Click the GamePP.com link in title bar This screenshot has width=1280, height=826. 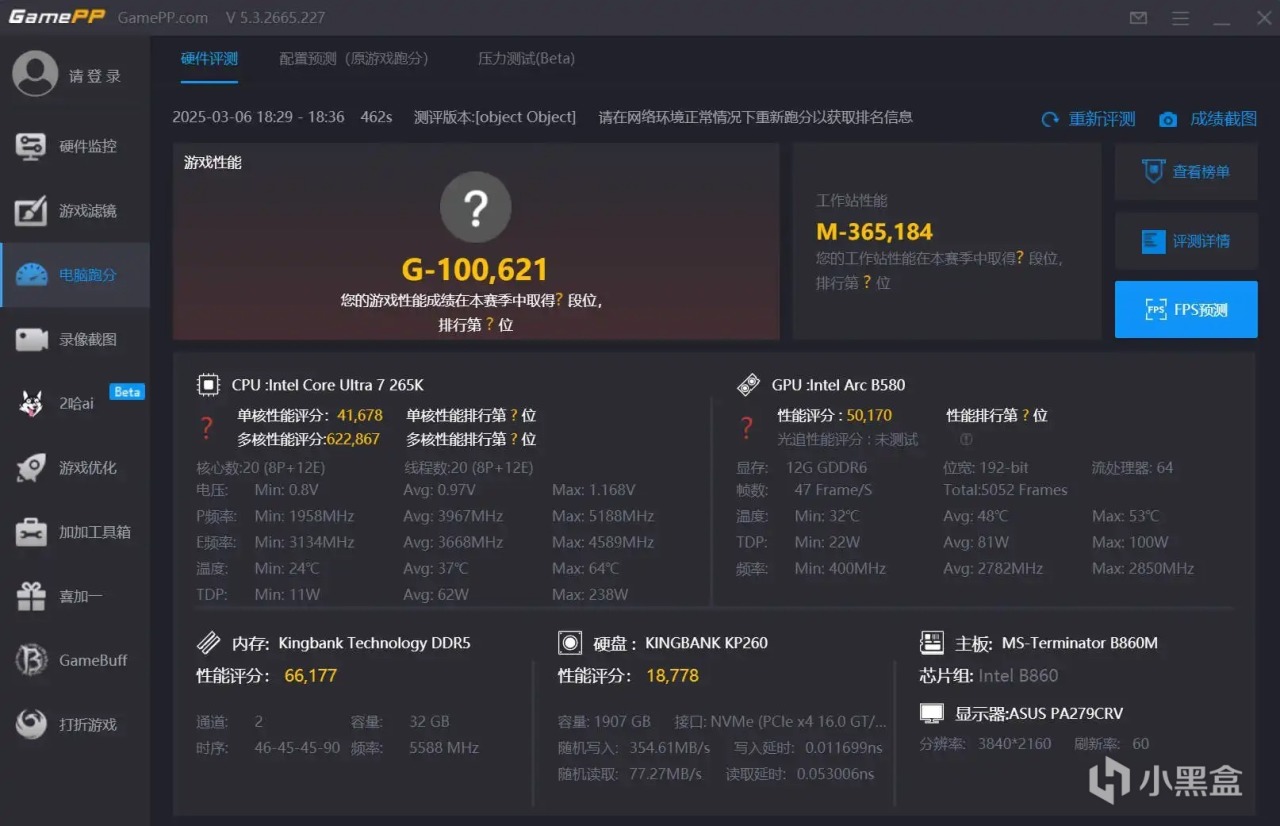163,18
